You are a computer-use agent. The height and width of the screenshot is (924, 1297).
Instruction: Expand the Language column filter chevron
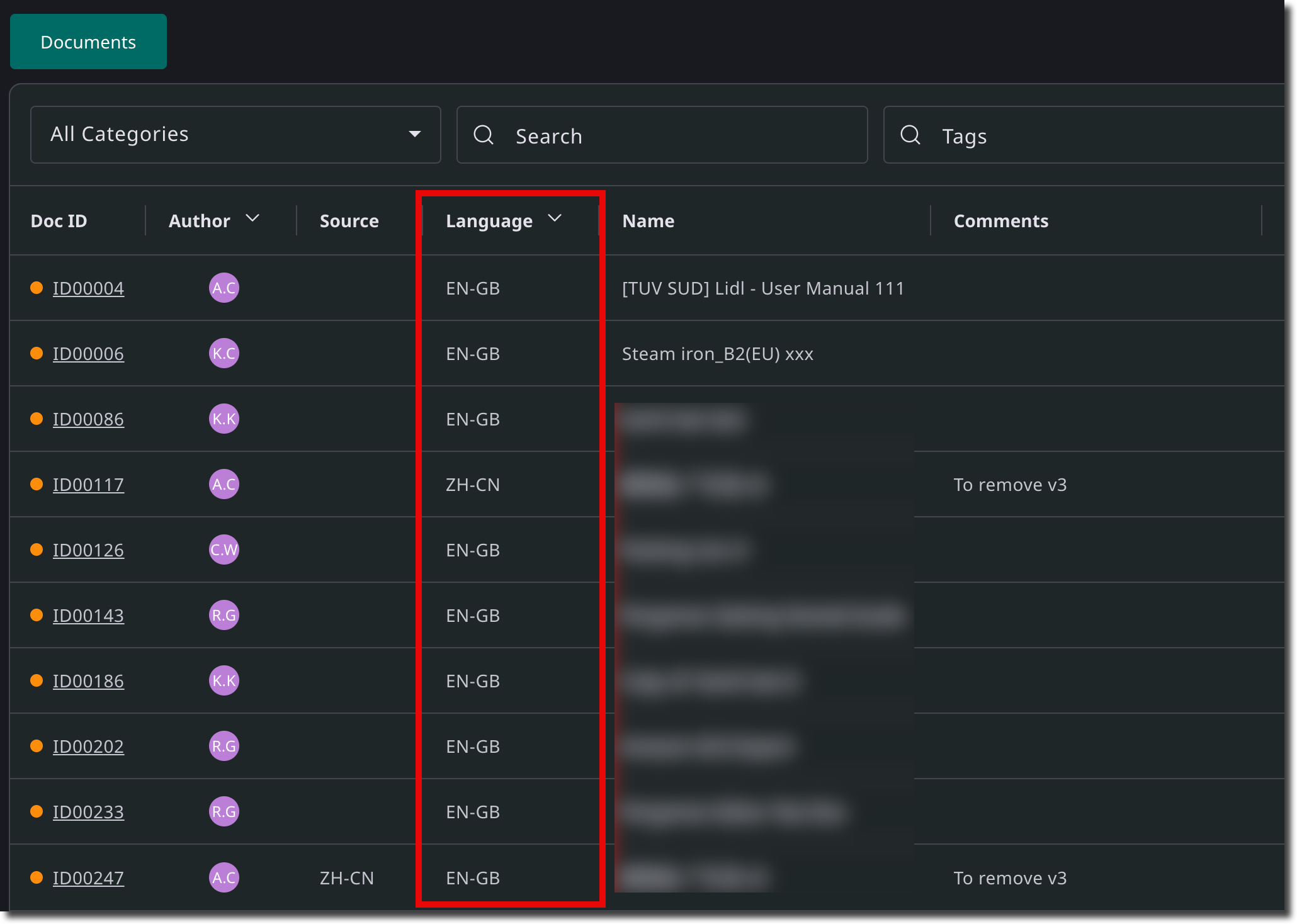(555, 218)
